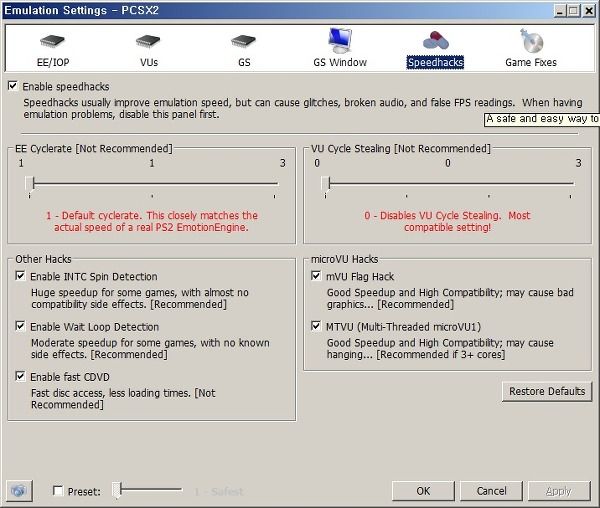Select the Speedhacks pills icon
Viewport: 600px width, 508px height.
tap(435, 41)
